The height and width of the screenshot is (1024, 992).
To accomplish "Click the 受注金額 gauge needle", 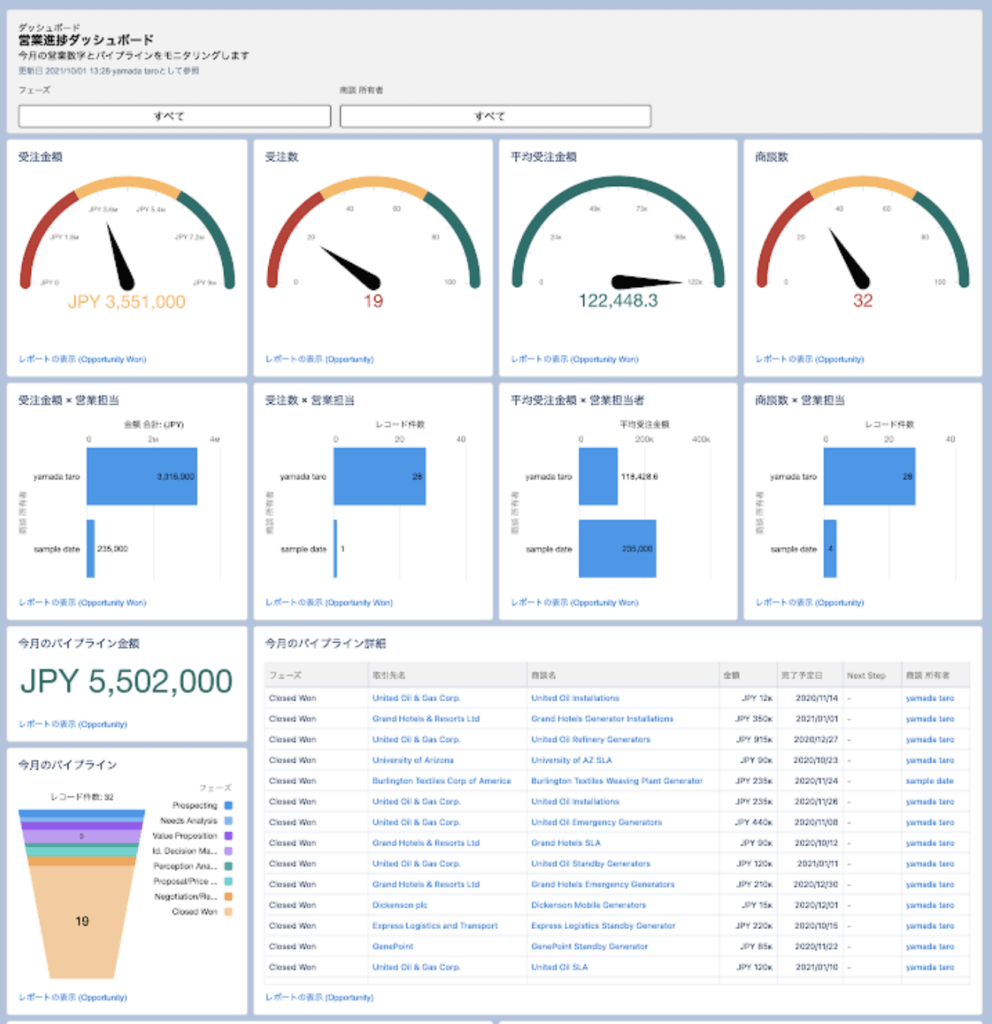I will pyautogui.click(x=118, y=255).
